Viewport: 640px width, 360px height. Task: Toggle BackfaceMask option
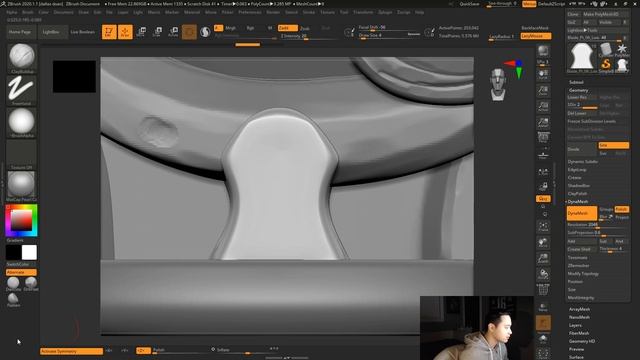(x=535, y=28)
